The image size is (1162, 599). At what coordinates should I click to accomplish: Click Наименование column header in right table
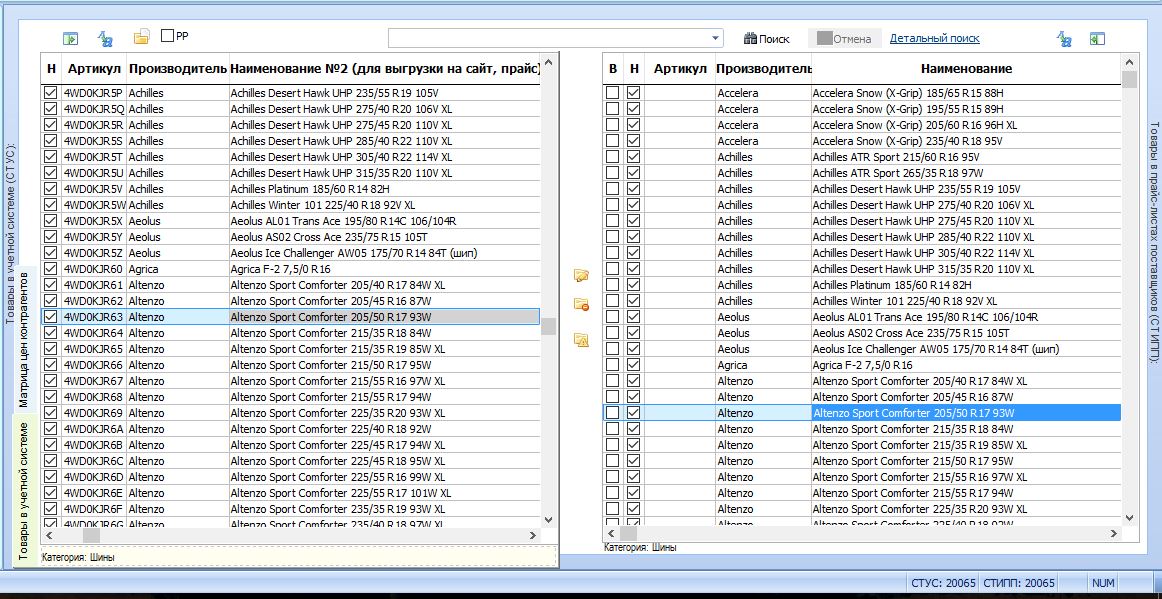(966, 68)
